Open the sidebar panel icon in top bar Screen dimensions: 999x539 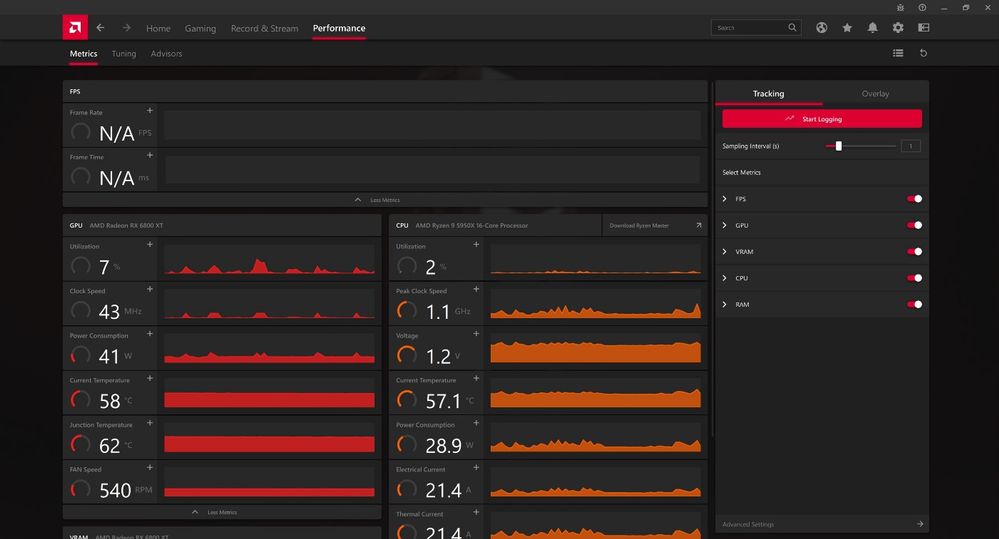923,27
